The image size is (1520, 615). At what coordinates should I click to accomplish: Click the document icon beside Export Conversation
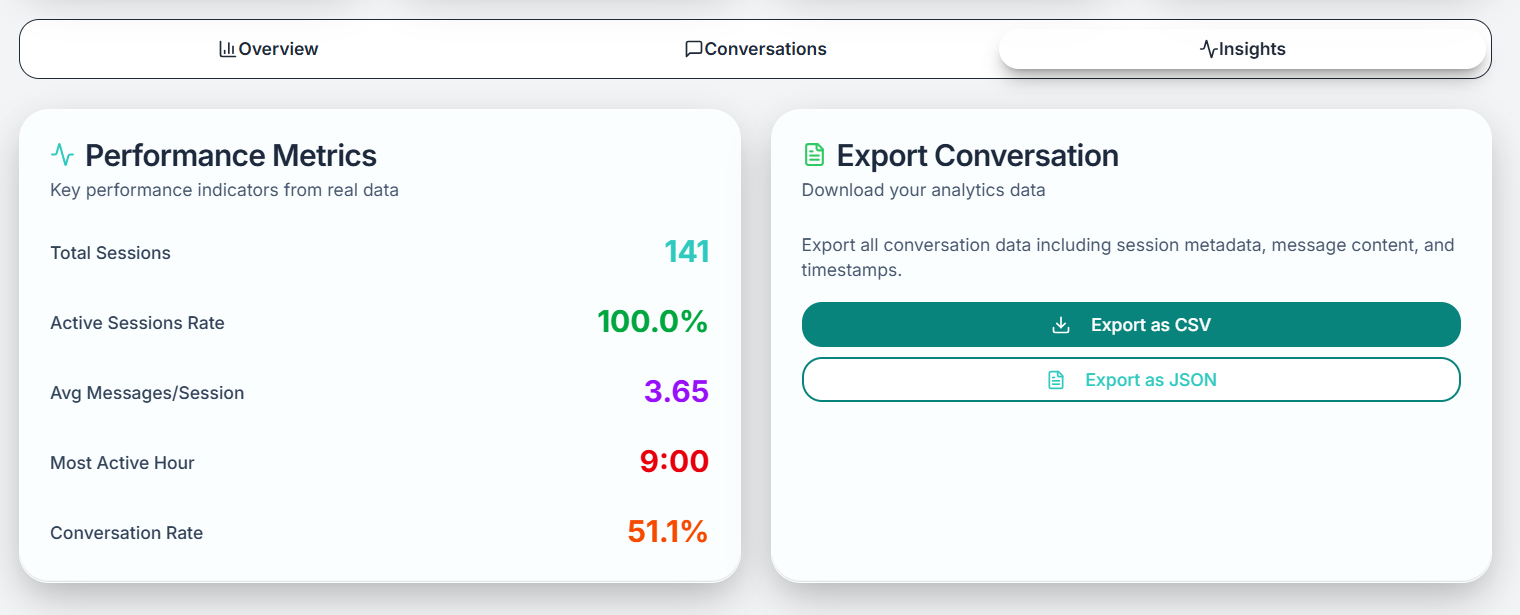815,154
